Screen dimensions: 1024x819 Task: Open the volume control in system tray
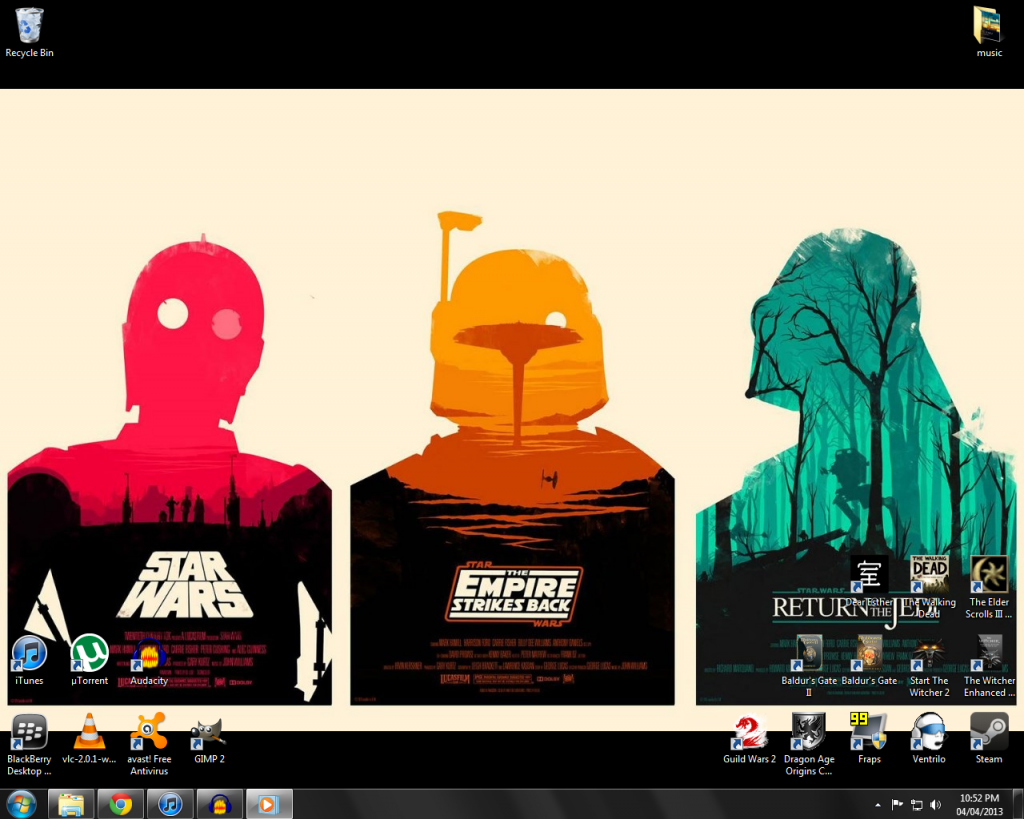(936, 804)
